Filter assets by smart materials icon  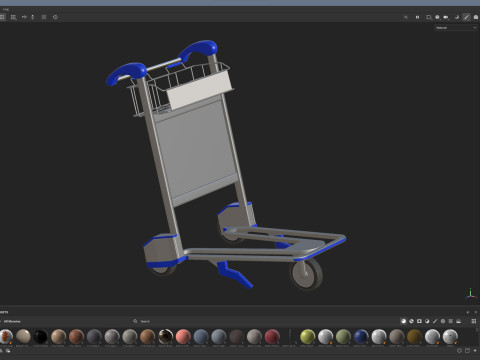[x=411, y=321]
